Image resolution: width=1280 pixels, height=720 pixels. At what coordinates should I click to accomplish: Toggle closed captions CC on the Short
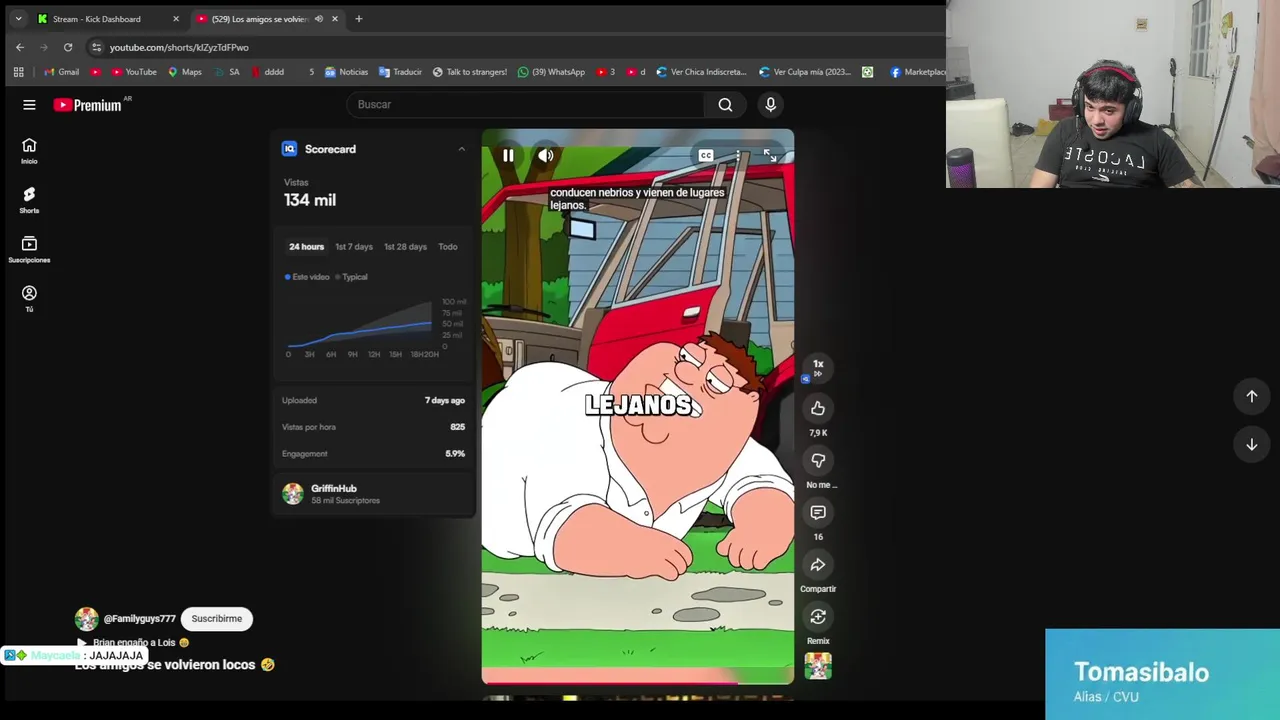coord(706,155)
